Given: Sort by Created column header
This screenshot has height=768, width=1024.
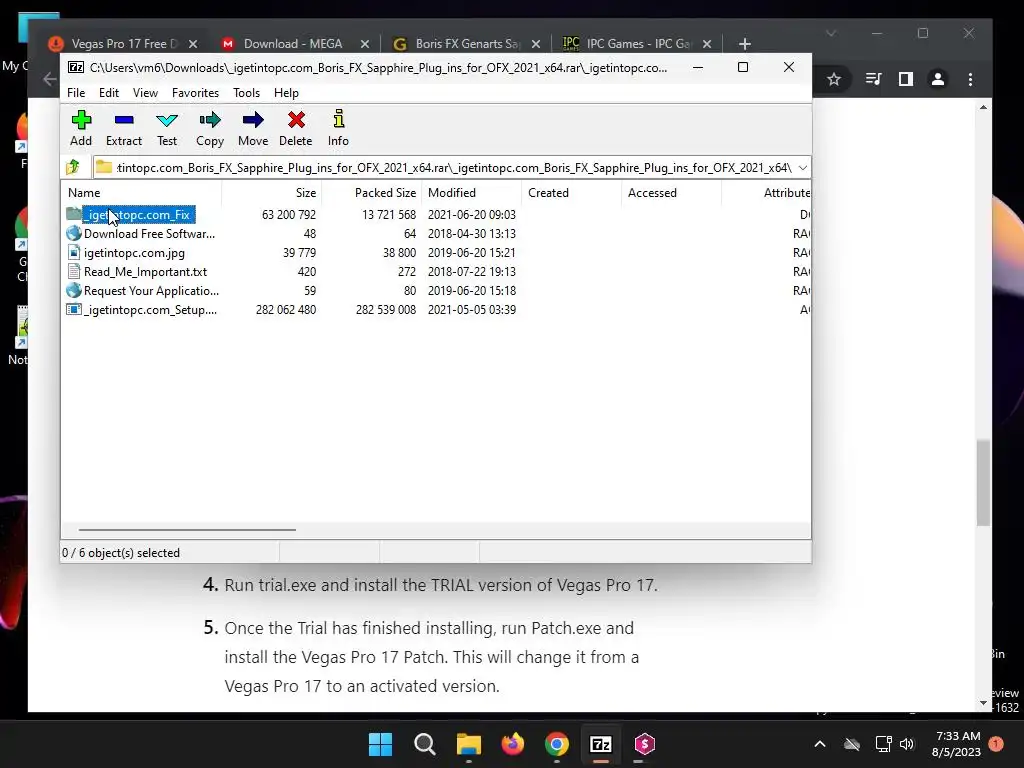Looking at the screenshot, I should 571,193.
